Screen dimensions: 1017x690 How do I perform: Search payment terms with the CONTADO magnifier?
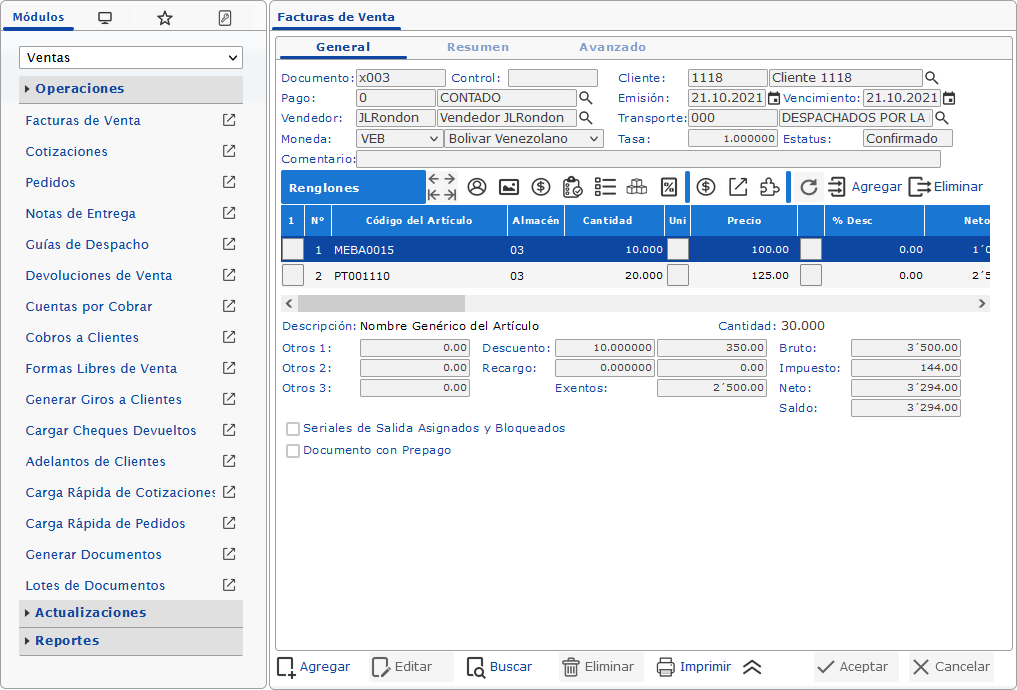(586, 99)
